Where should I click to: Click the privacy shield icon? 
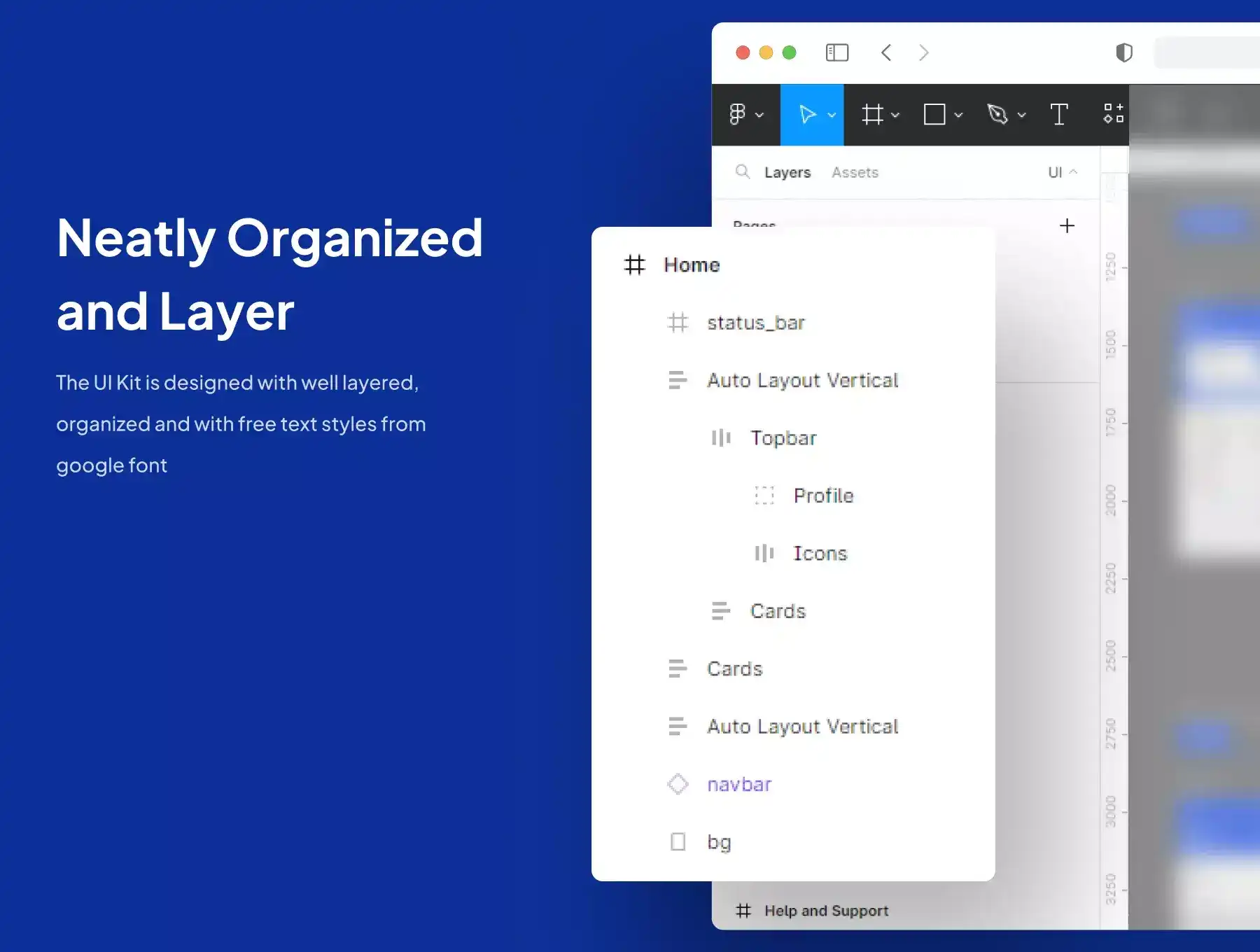(x=1123, y=52)
